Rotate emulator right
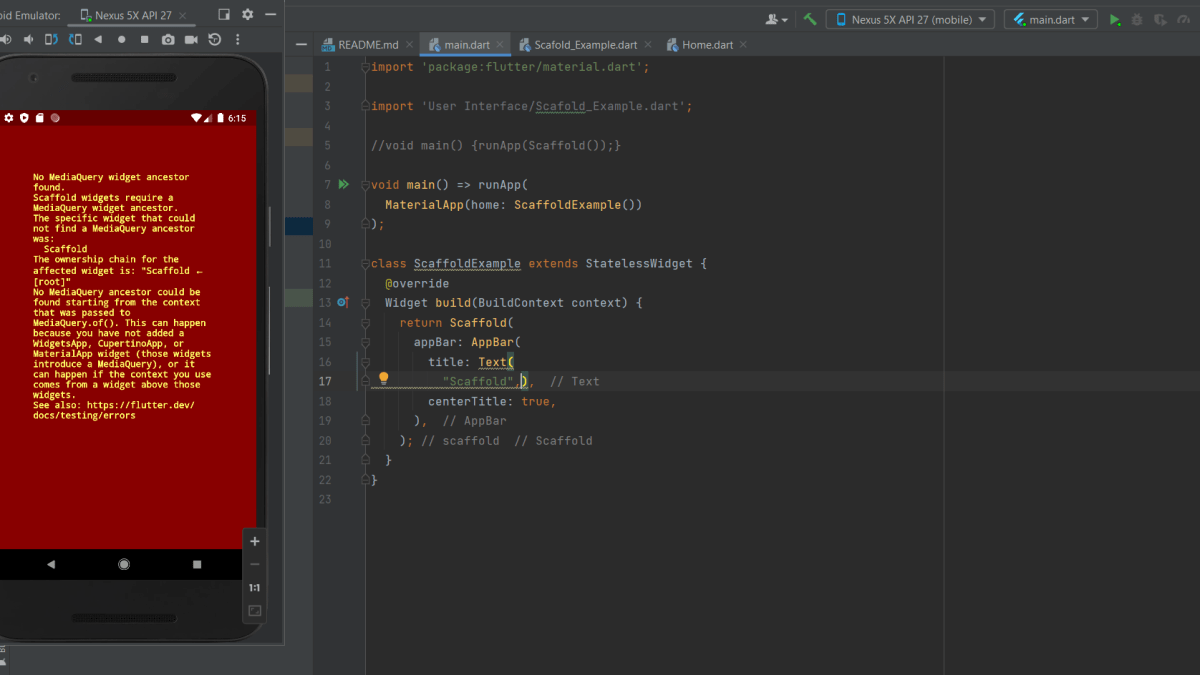The height and width of the screenshot is (675, 1200). [75, 39]
